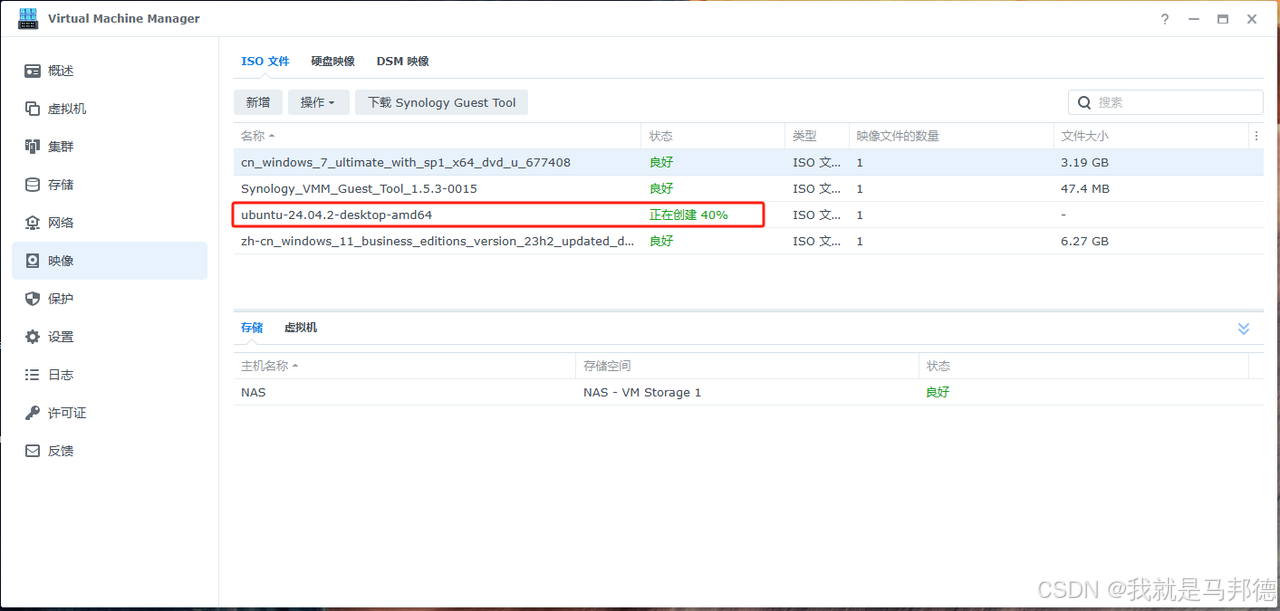Open the column options menu
The image size is (1280, 611).
pos(1256,136)
